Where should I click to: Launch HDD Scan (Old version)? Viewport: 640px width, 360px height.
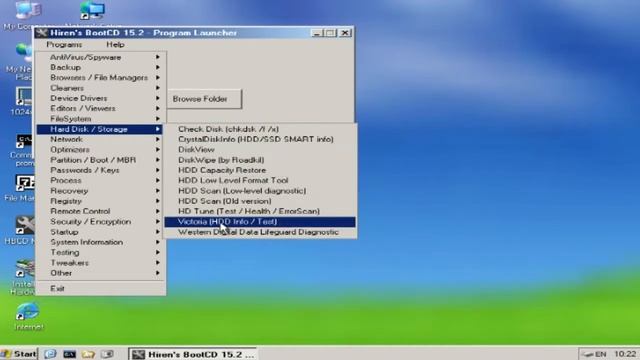coord(260,201)
